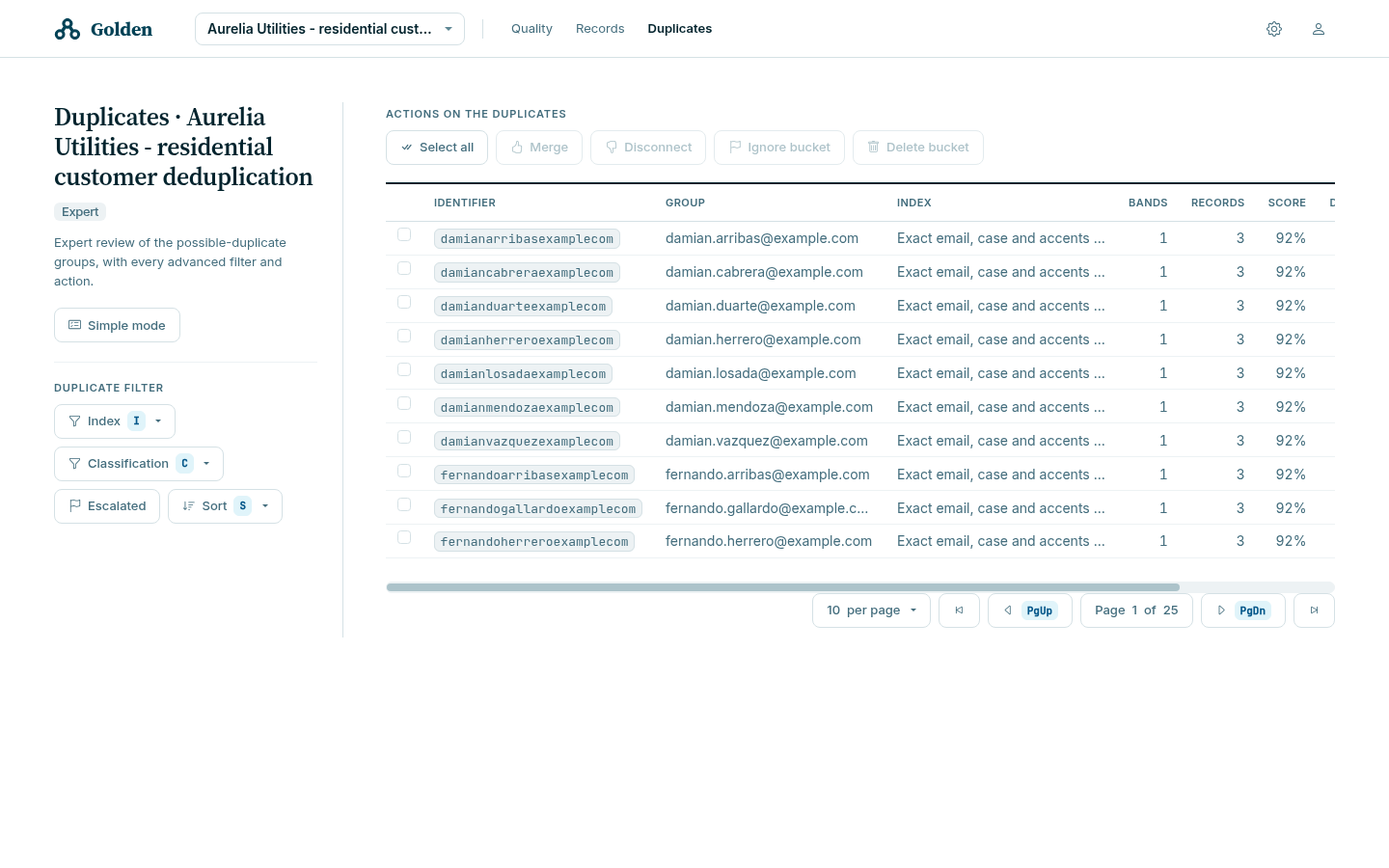Tick the fernandoherreroexamplecom row checkbox
The height and width of the screenshot is (868, 1389).
(404, 537)
